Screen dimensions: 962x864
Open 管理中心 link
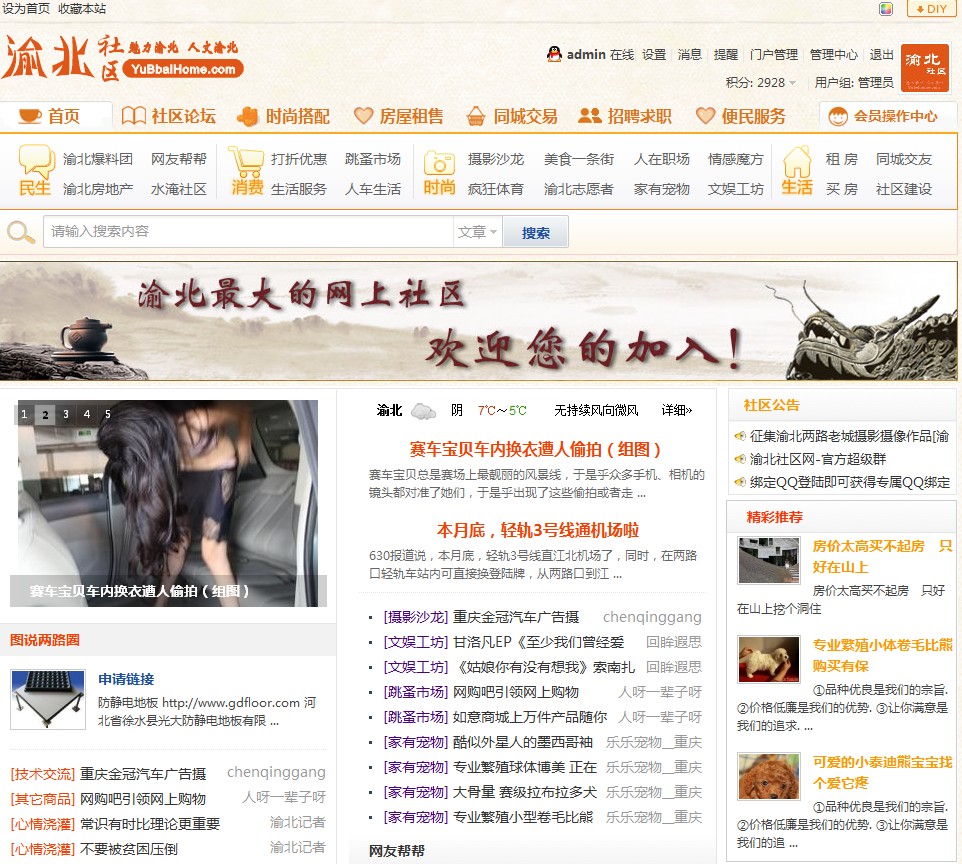coord(834,55)
